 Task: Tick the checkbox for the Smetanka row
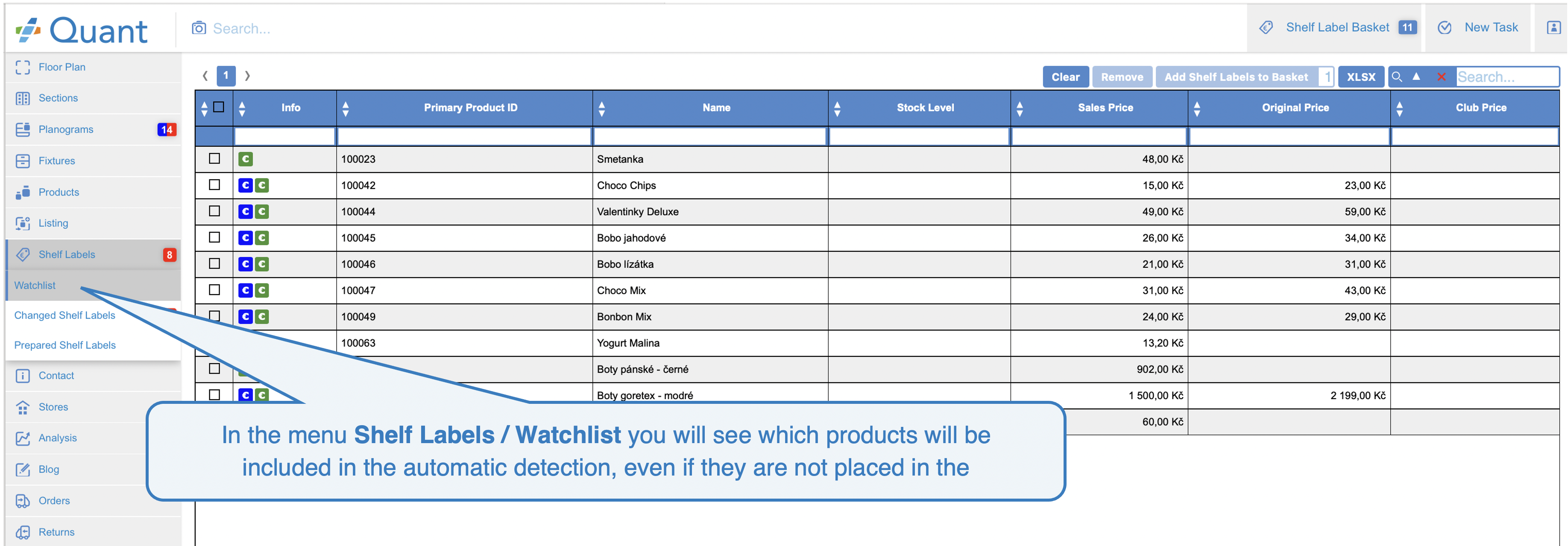pos(214,158)
